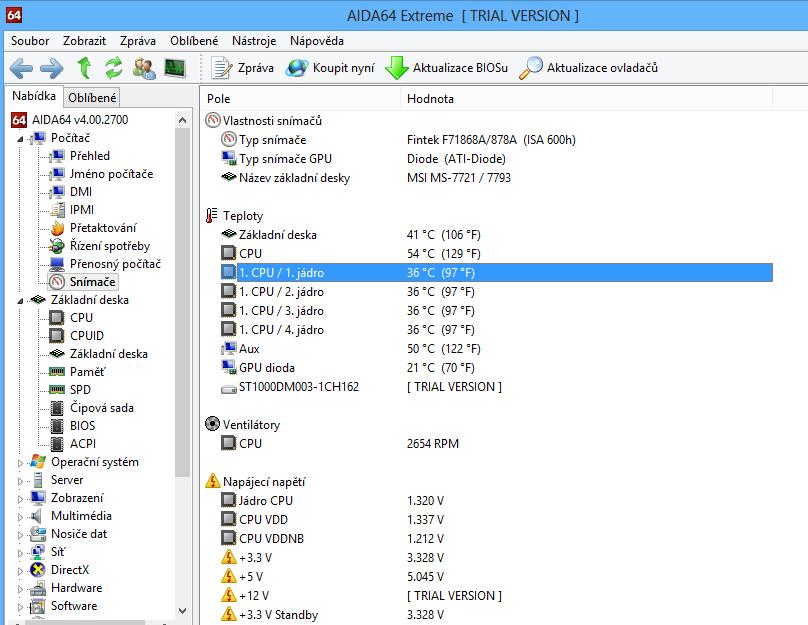The width and height of the screenshot is (808, 625).
Task: Select the SPD tree item
Action: point(70,390)
